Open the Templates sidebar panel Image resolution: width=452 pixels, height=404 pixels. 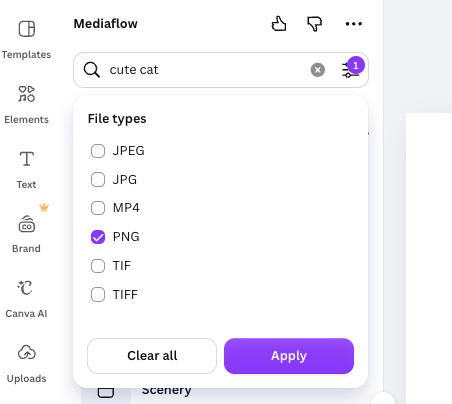coord(26,39)
